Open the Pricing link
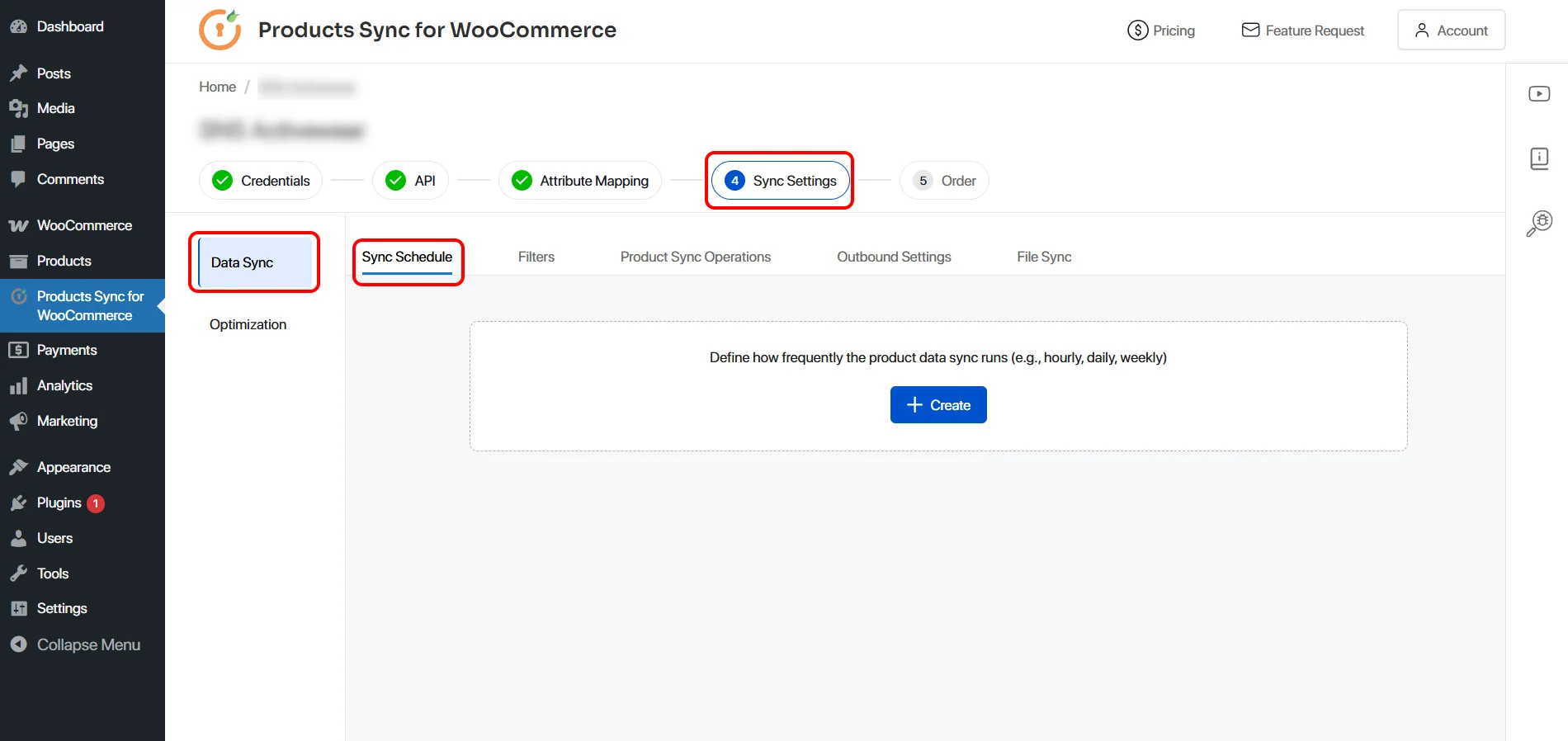The height and width of the screenshot is (741, 1568). click(x=1161, y=31)
